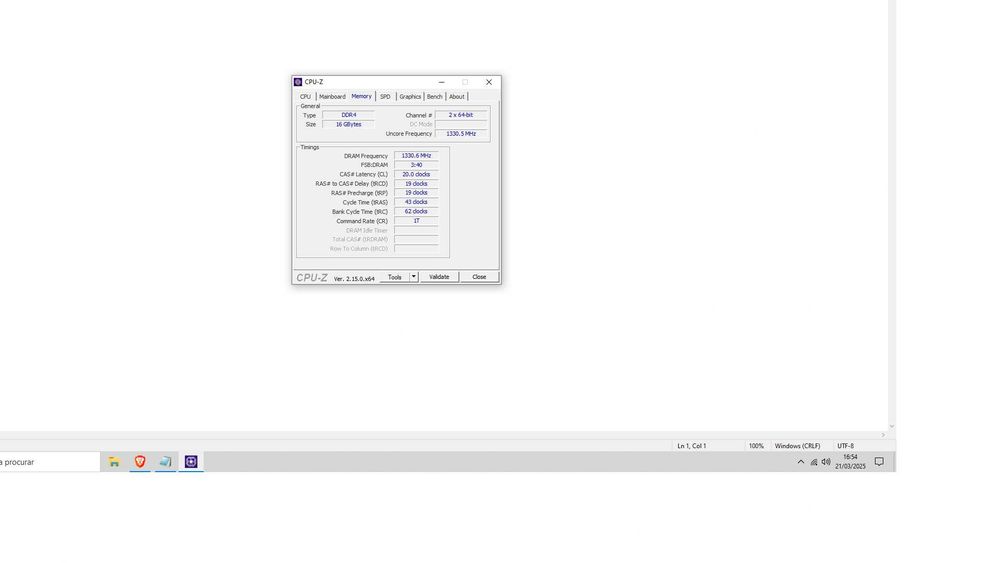The image size is (1000, 563).
Task: Click the Notepad vertical scrollbar down arrow
Action: coord(892,427)
